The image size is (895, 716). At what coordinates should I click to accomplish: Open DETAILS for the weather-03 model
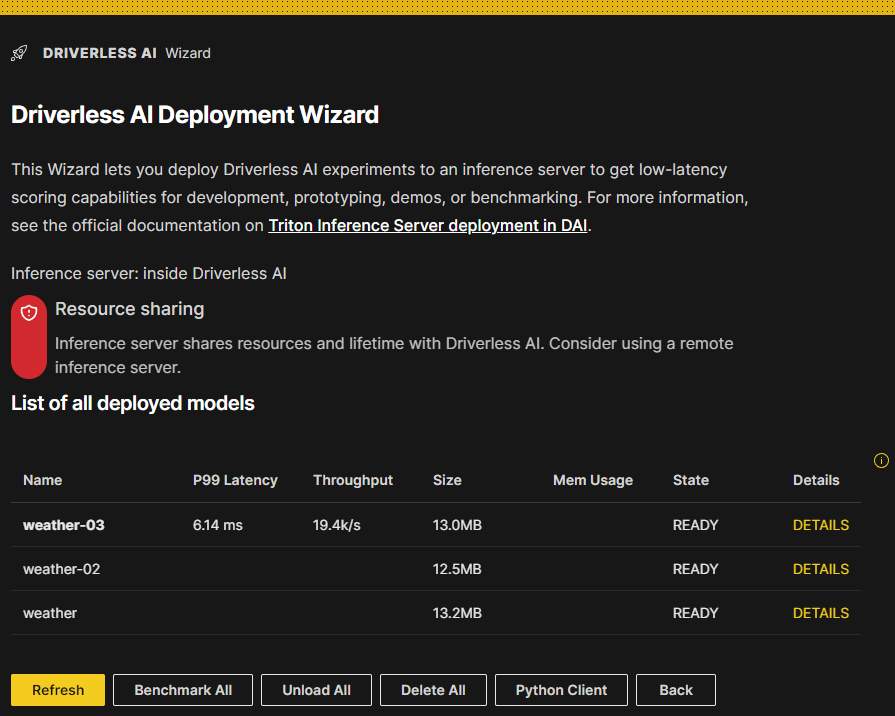[x=820, y=524]
